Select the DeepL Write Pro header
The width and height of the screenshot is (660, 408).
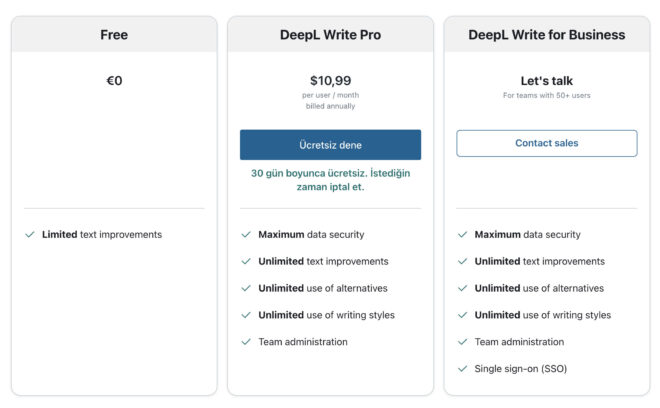coord(330,35)
